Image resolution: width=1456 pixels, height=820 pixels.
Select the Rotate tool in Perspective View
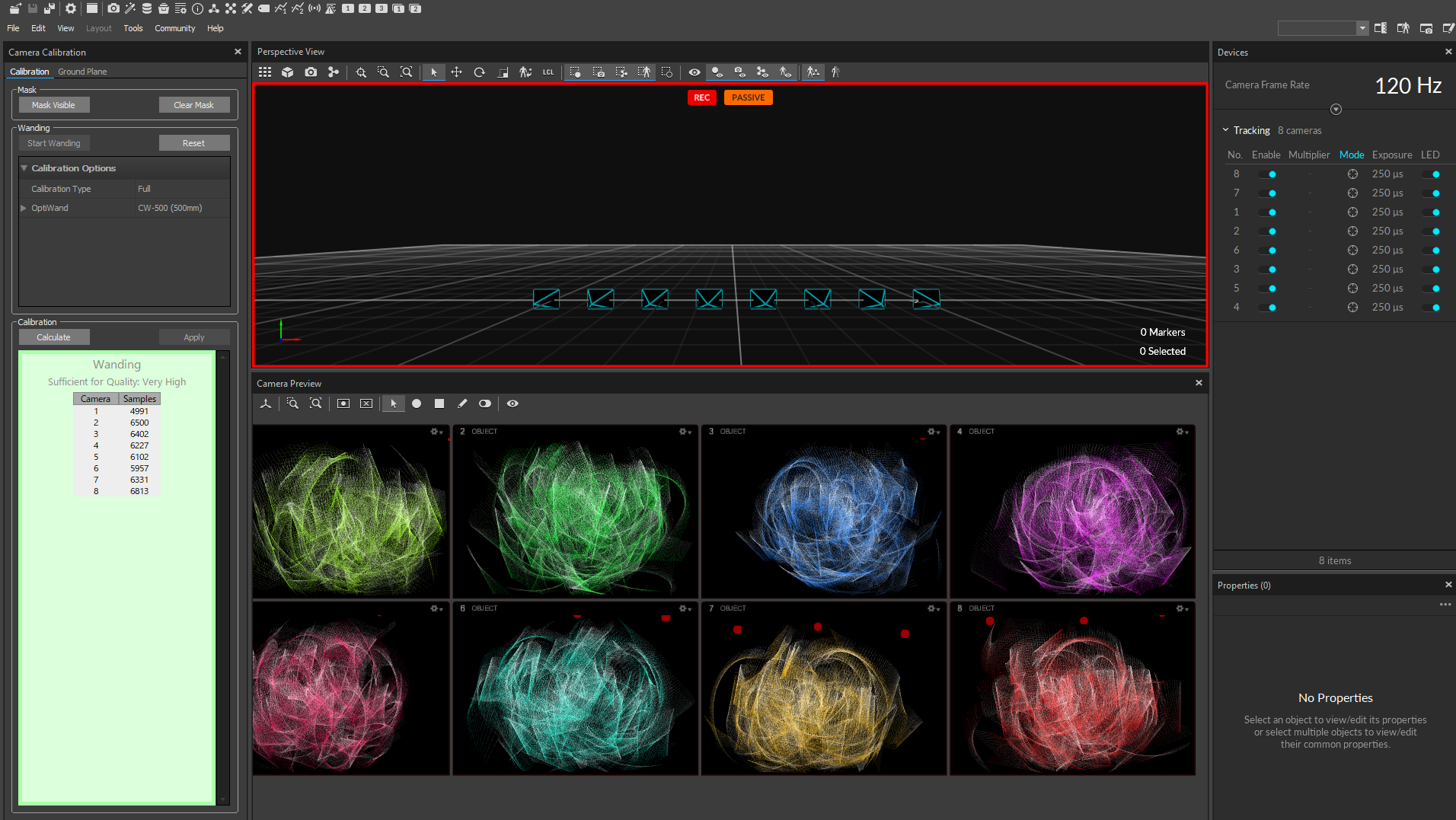479,72
